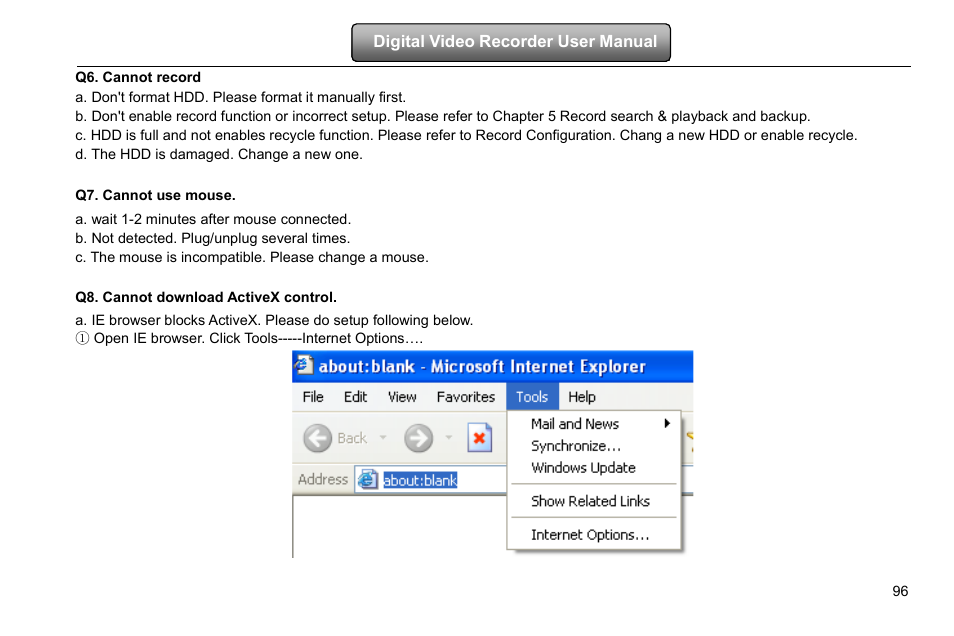Click the heading 'Q7. Cannot use mouse.'
954x636 pixels.
[155, 195]
